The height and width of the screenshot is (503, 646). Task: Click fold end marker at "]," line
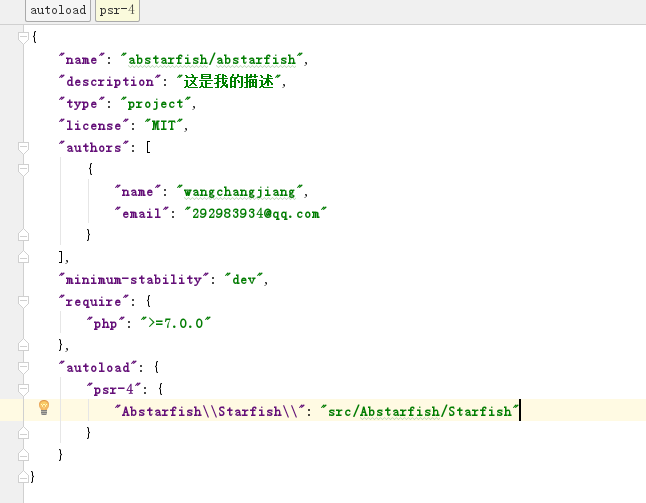coord(23,257)
